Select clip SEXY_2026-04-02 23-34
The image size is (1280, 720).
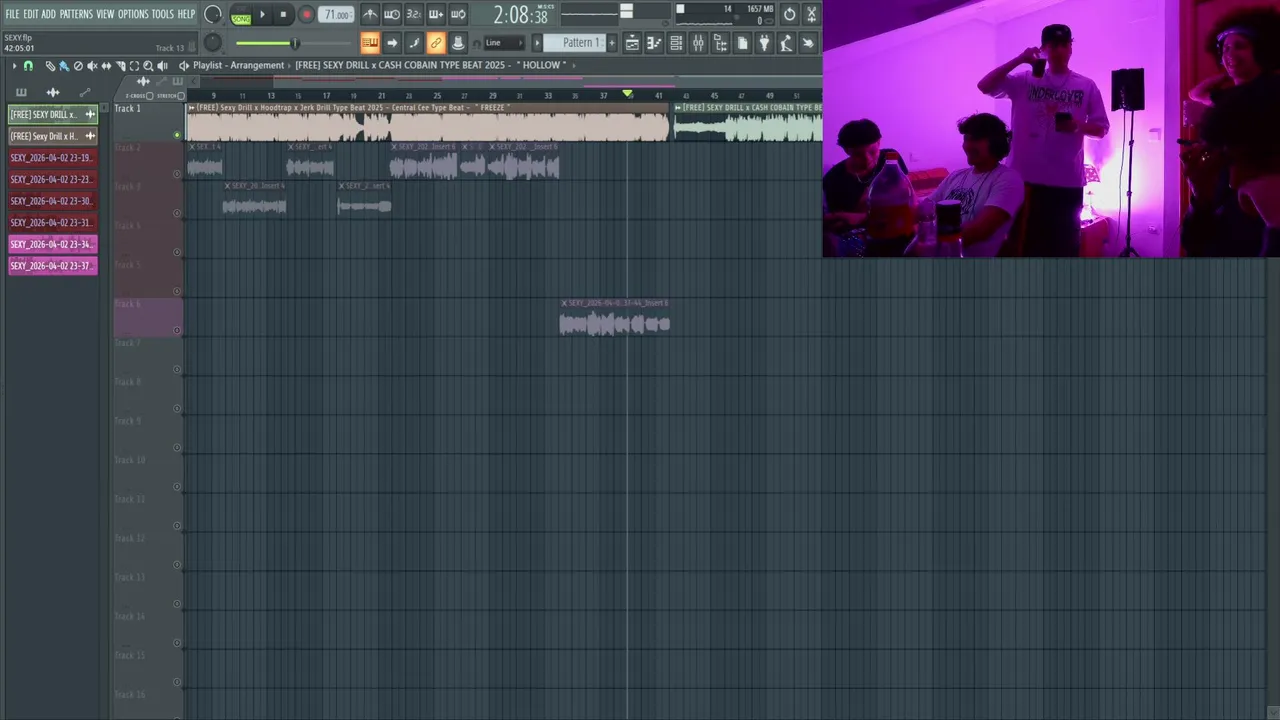click(x=53, y=244)
